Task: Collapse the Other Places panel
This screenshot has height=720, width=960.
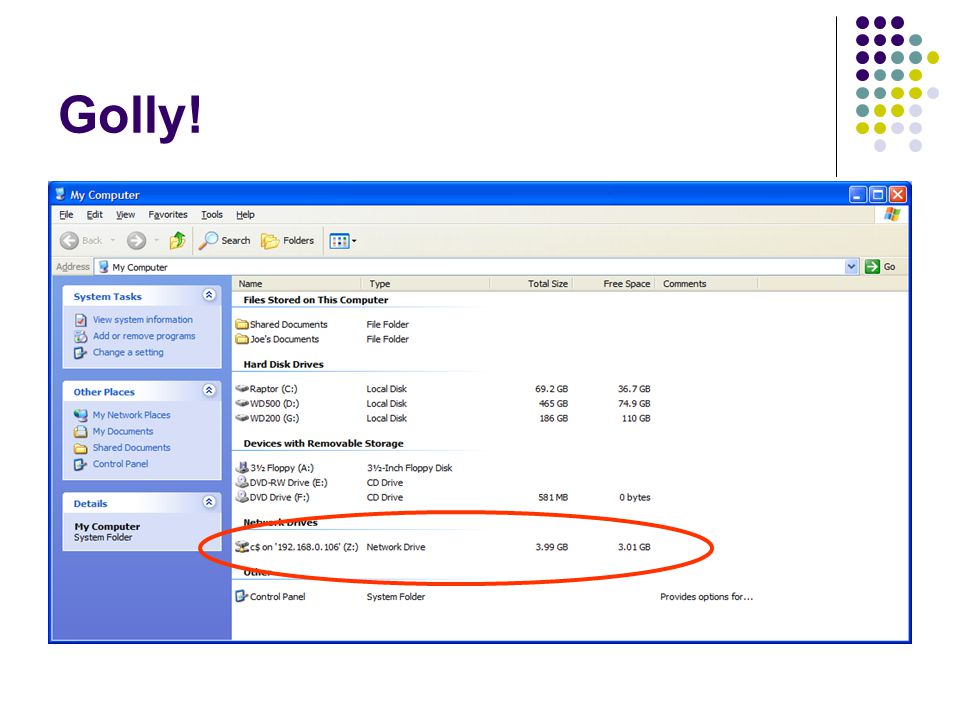Action: click(209, 390)
